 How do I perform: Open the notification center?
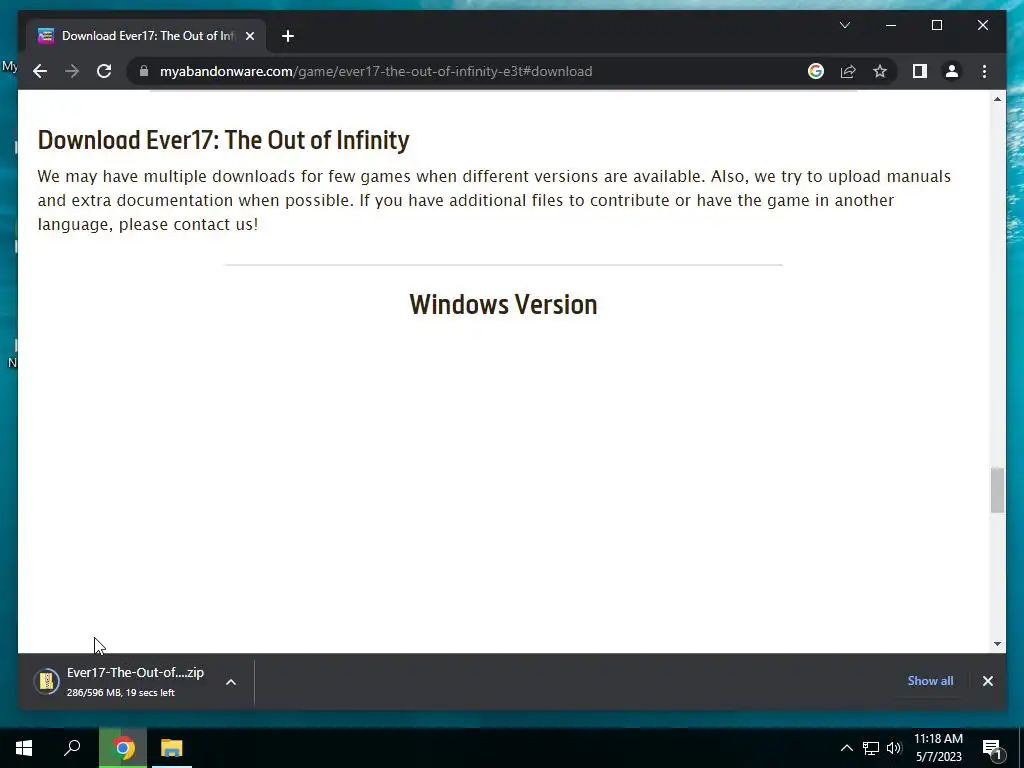pyautogui.click(x=993, y=749)
